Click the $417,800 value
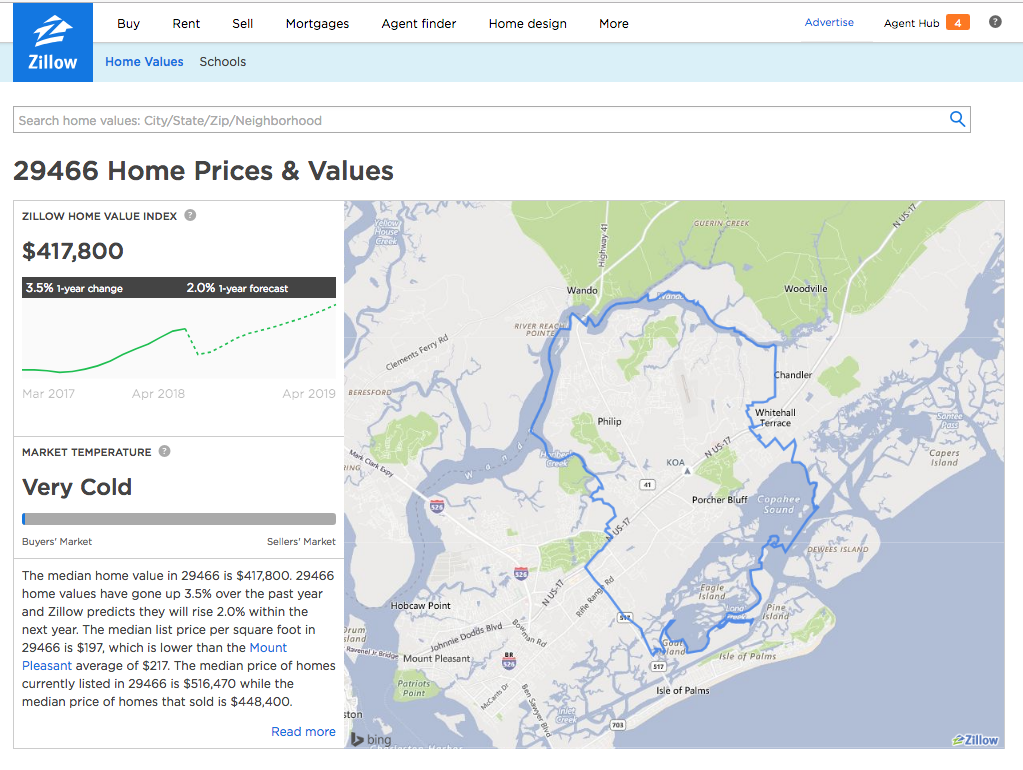The width and height of the screenshot is (1023, 770). pyautogui.click(x=72, y=251)
